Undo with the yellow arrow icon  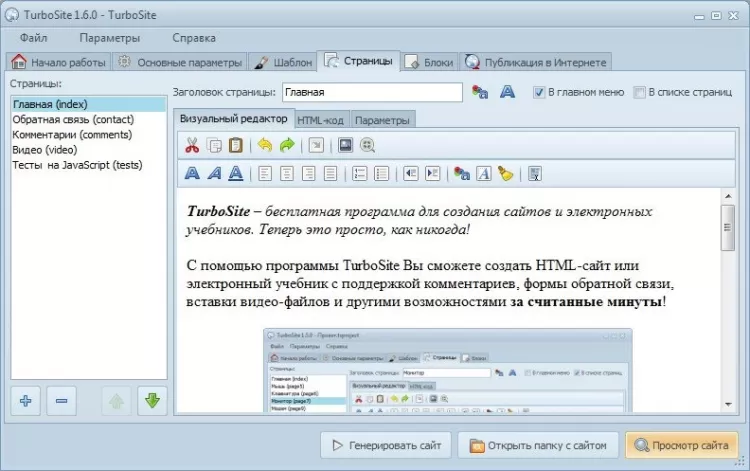(x=265, y=145)
